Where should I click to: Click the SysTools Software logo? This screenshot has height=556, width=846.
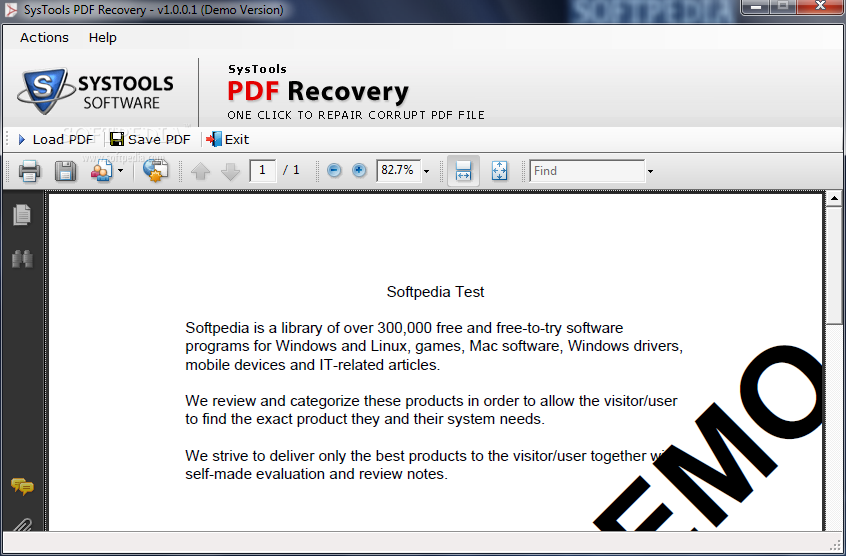95,91
